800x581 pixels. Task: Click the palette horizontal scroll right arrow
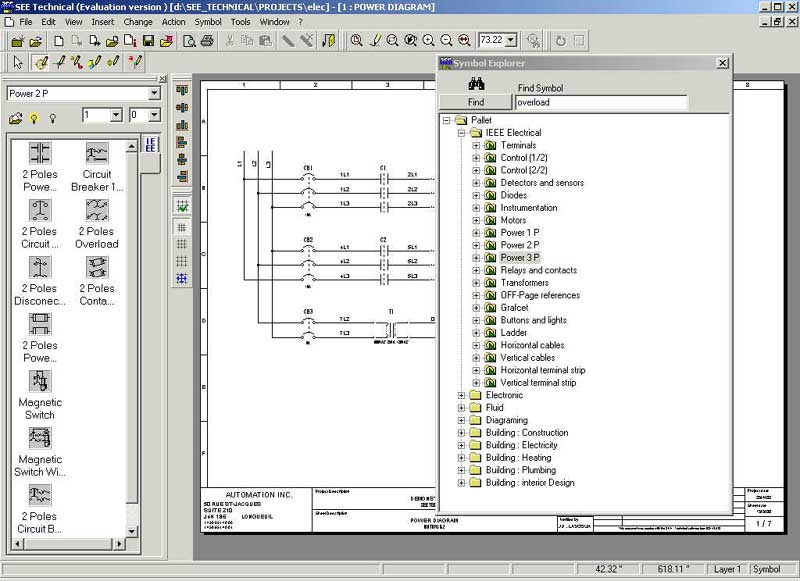(119, 544)
